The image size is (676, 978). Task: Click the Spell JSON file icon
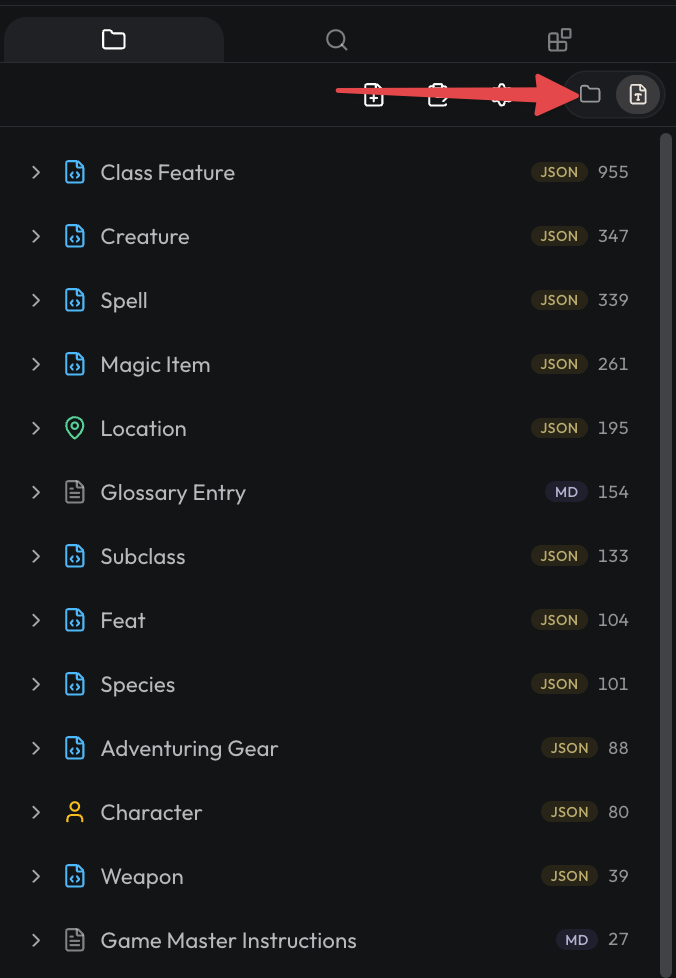tap(75, 300)
